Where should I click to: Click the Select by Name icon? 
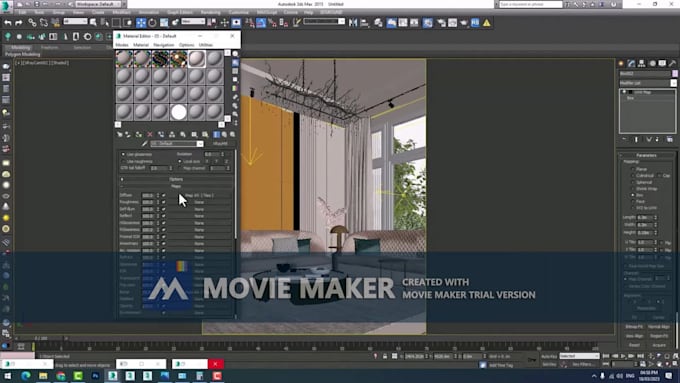pyautogui.click(x=105, y=23)
